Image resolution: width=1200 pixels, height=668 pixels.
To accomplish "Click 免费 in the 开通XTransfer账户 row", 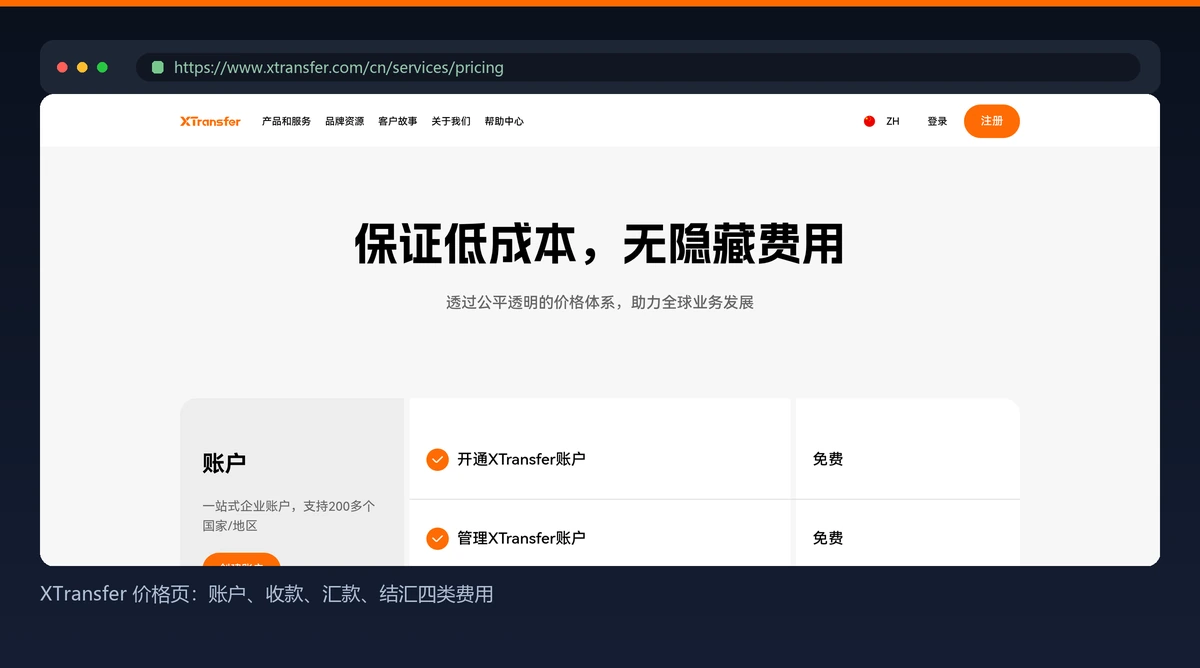I will click(828, 459).
